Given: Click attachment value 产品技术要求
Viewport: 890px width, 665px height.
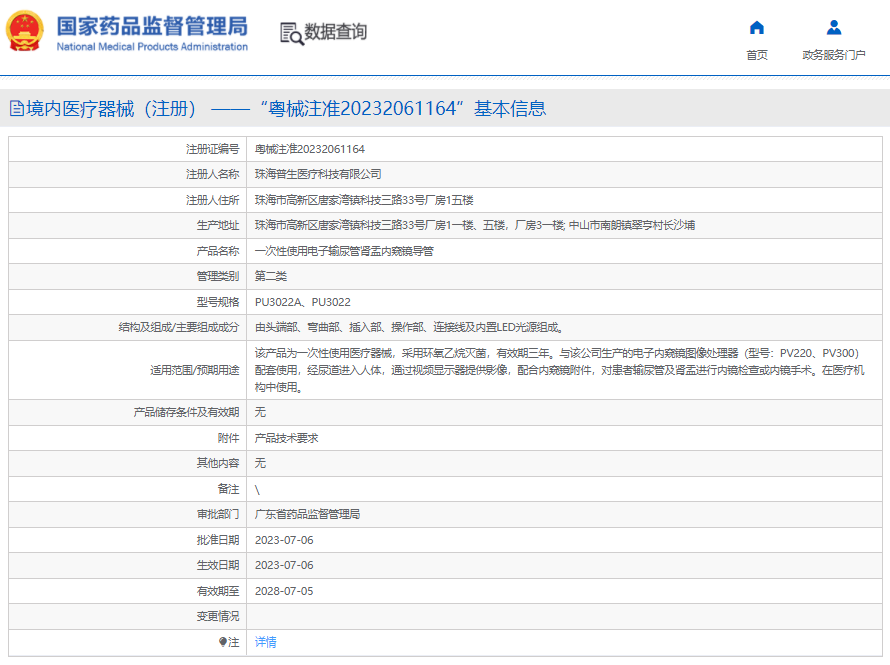Looking at the screenshot, I should pyautogui.click(x=287, y=438).
